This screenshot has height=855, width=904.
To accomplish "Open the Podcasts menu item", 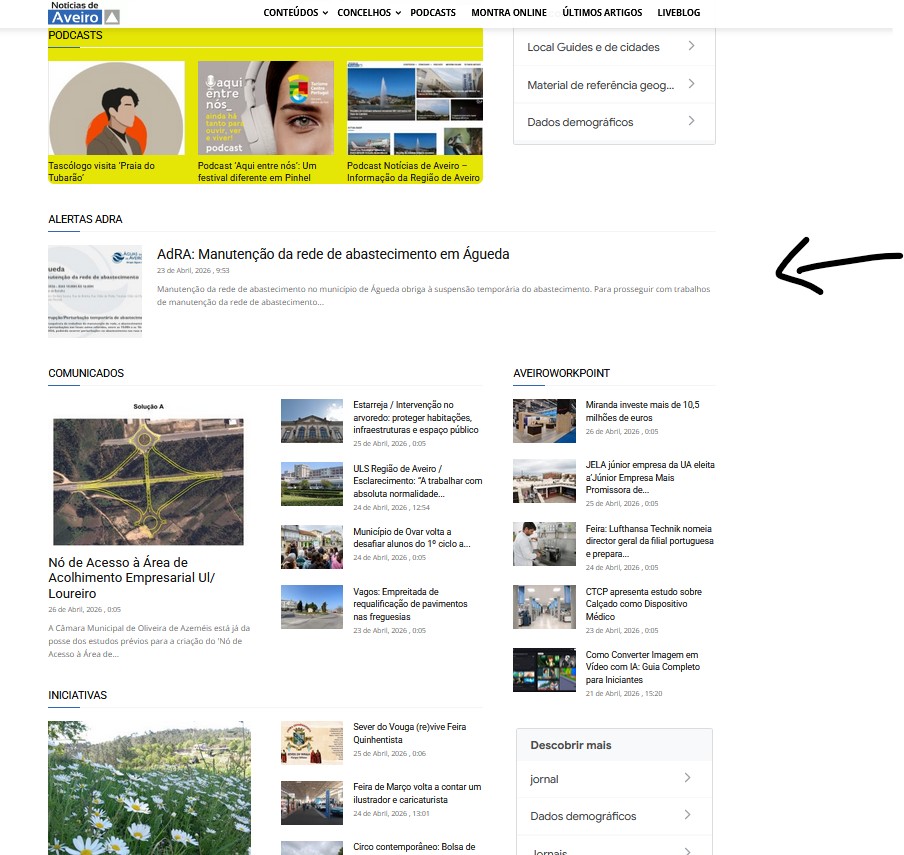I will pyautogui.click(x=432, y=13).
